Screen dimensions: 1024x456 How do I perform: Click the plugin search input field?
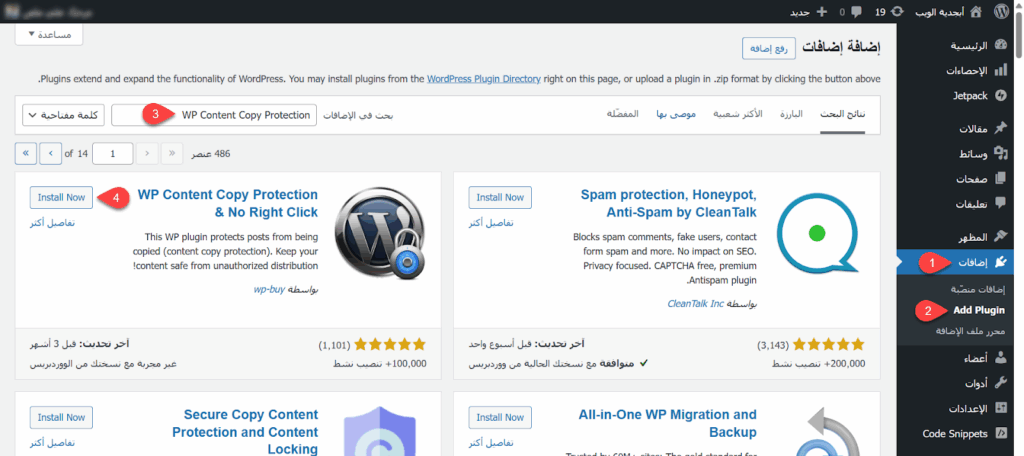(x=214, y=115)
